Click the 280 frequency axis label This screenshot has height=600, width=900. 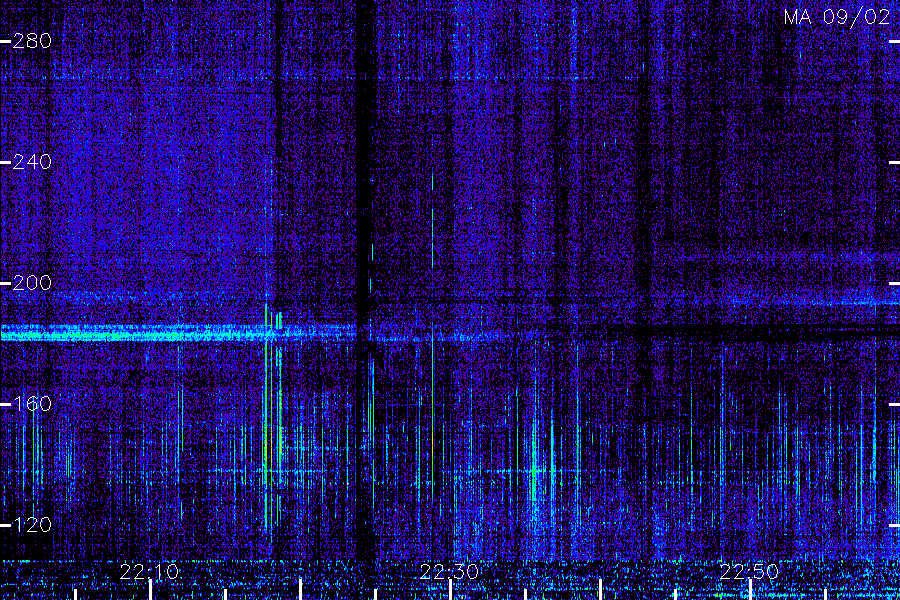(x=32, y=41)
